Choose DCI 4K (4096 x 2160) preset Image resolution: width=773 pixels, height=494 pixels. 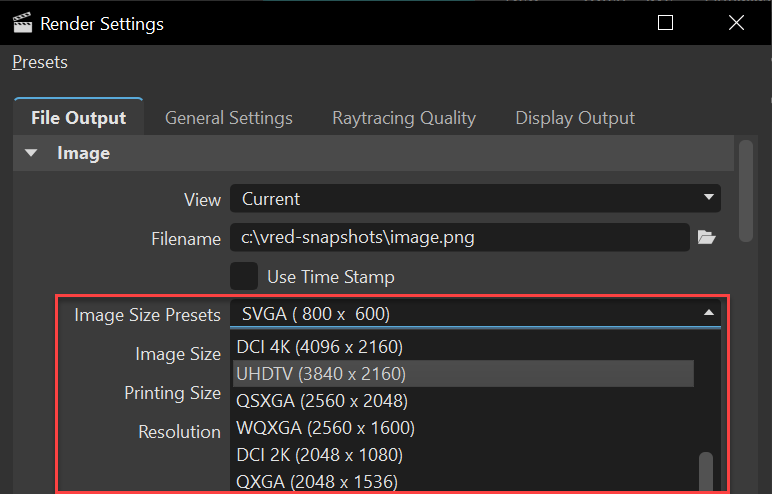pos(319,347)
